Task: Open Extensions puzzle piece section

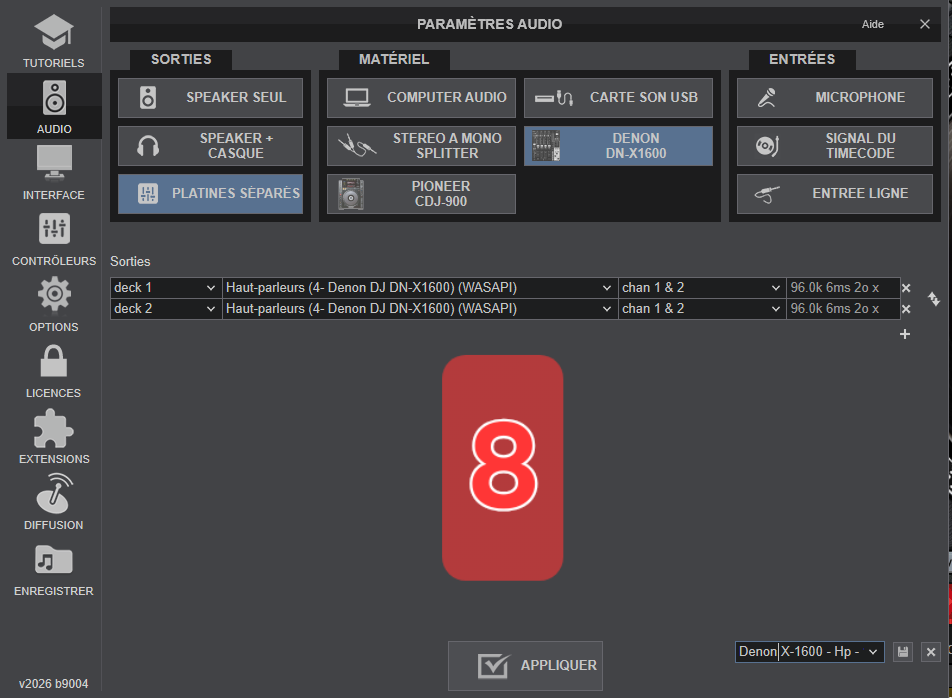Action: pyautogui.click(x=53, y=436)
